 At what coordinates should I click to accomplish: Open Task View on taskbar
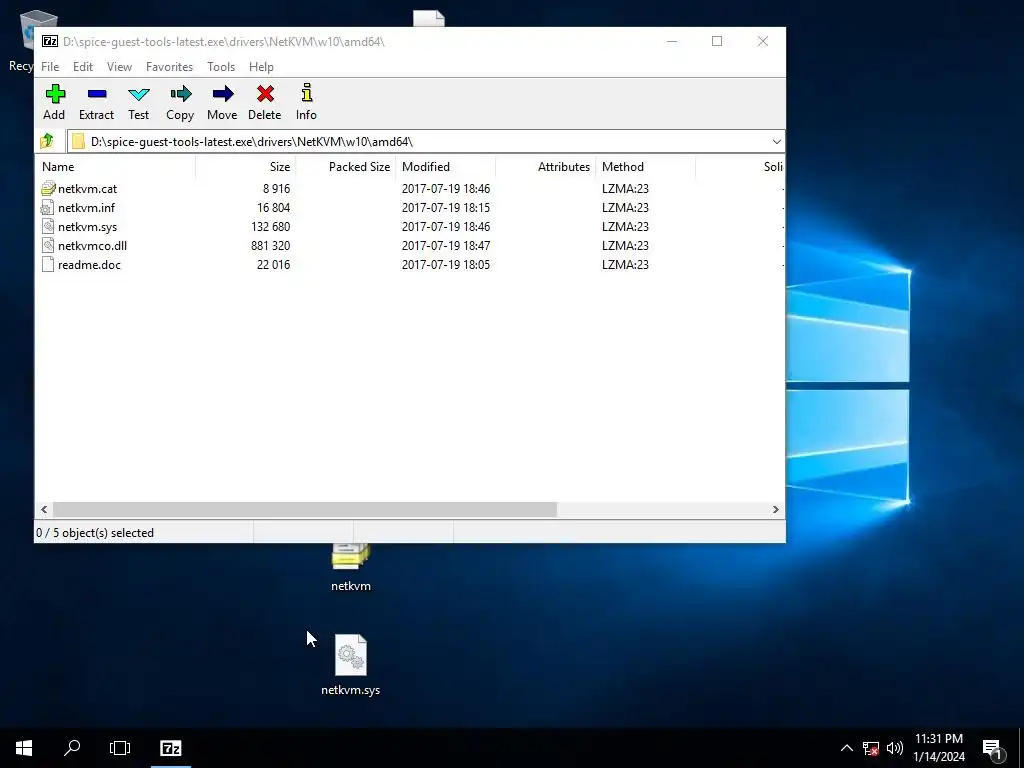(120, 748)
